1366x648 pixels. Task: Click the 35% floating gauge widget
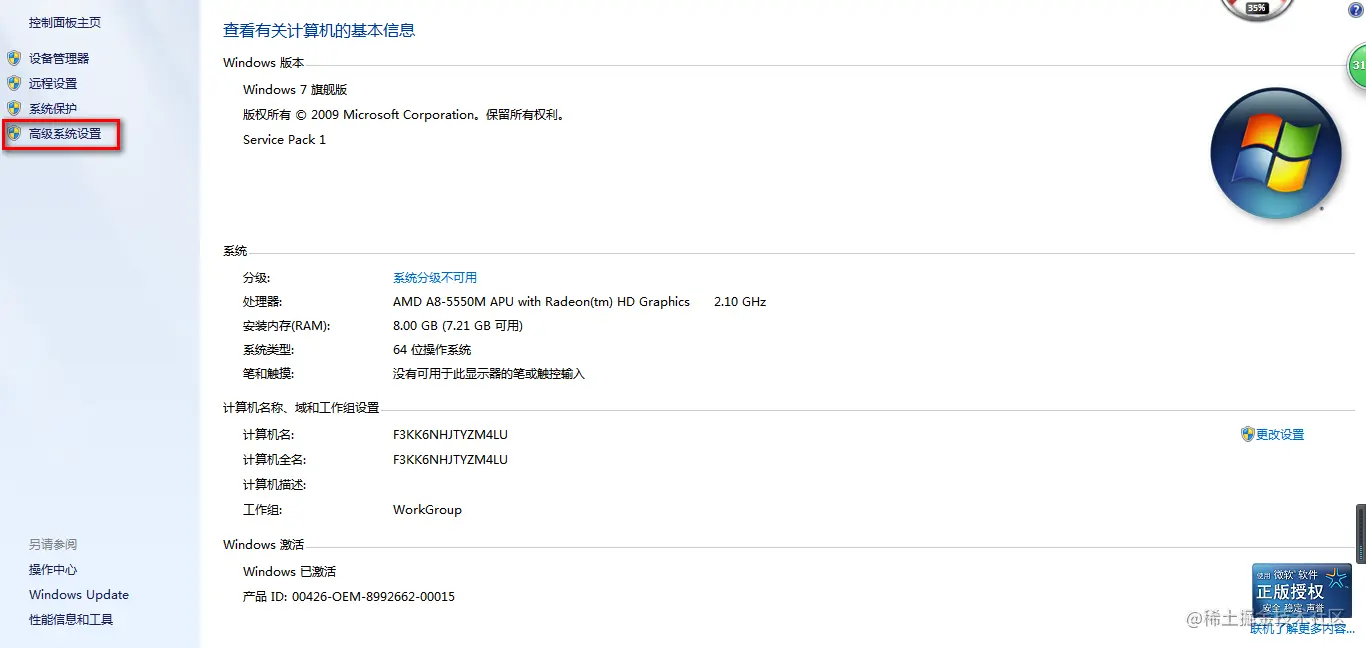click(1257, 8)
